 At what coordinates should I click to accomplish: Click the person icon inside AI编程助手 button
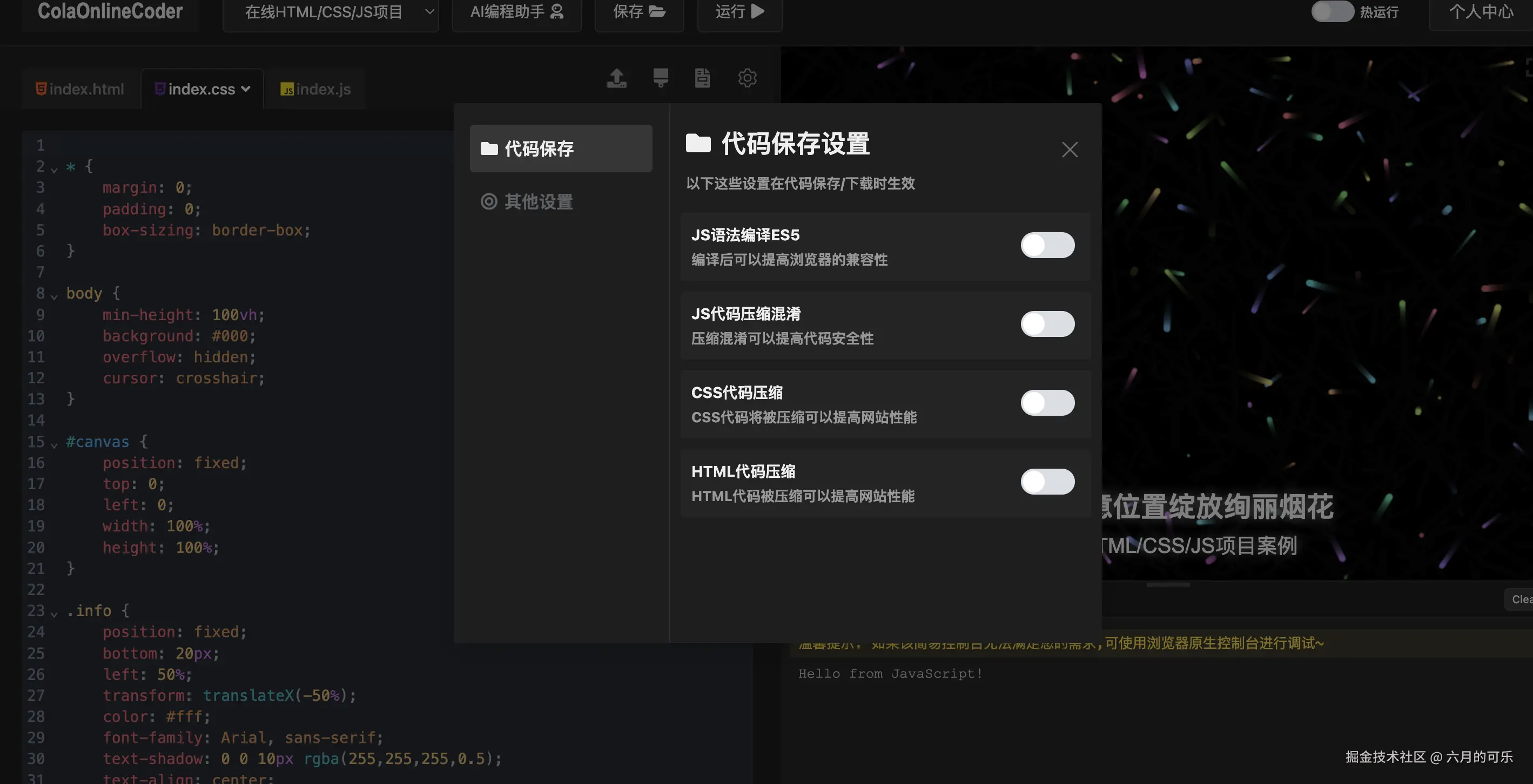tap(556, 11)
